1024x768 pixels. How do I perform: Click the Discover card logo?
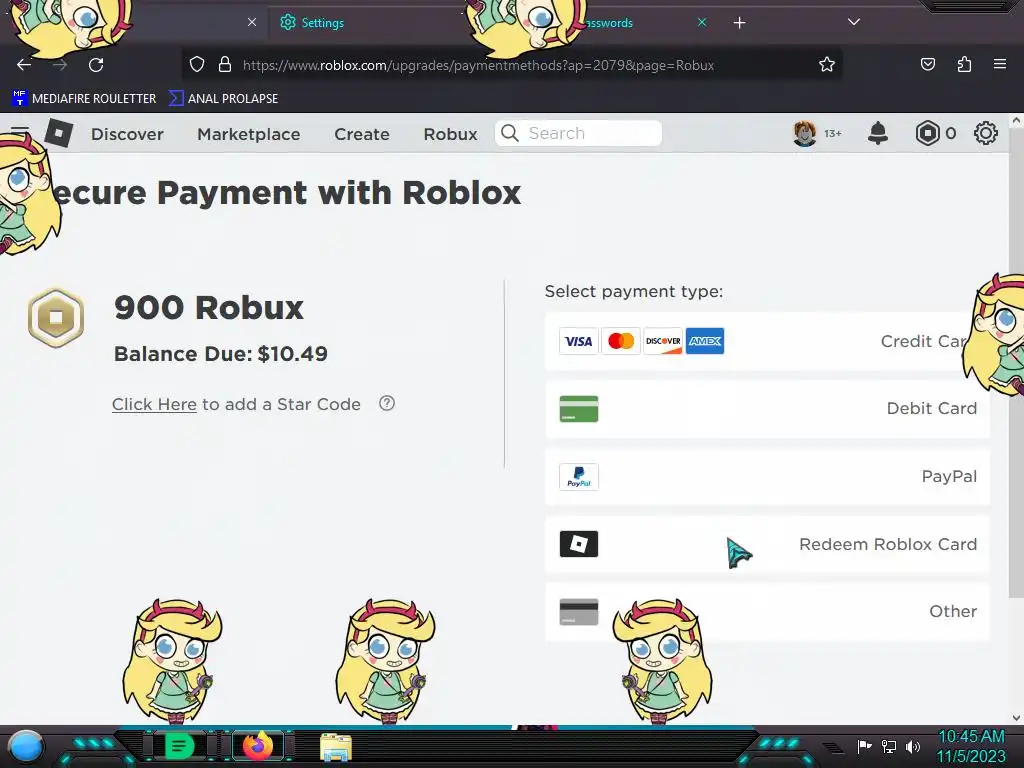(x=663, y=341)
